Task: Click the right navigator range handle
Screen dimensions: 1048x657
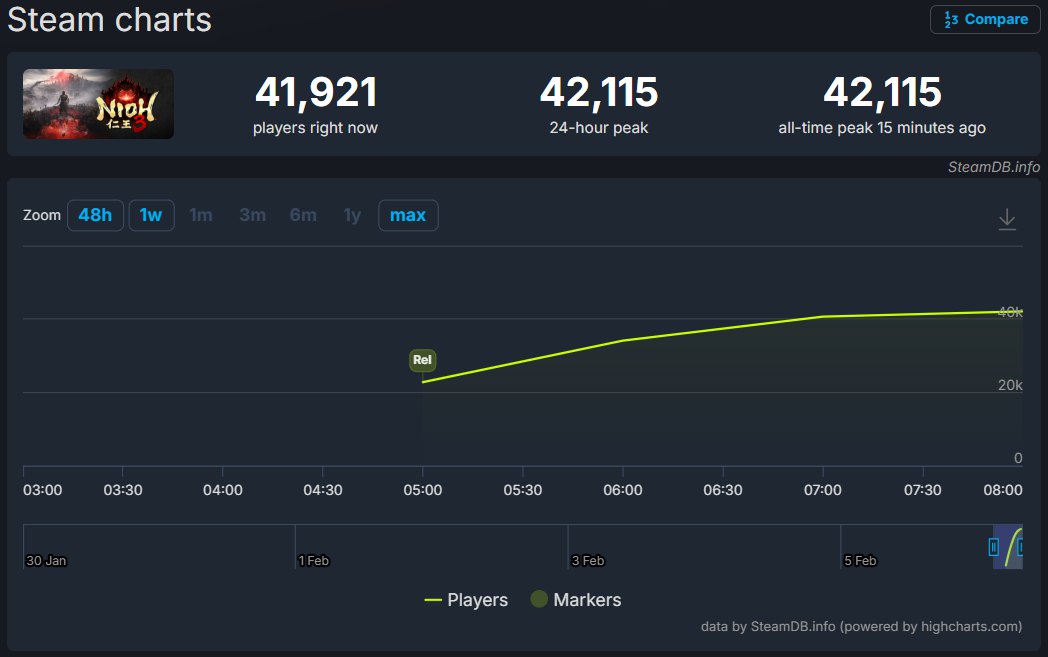Action: point(1019,547)
